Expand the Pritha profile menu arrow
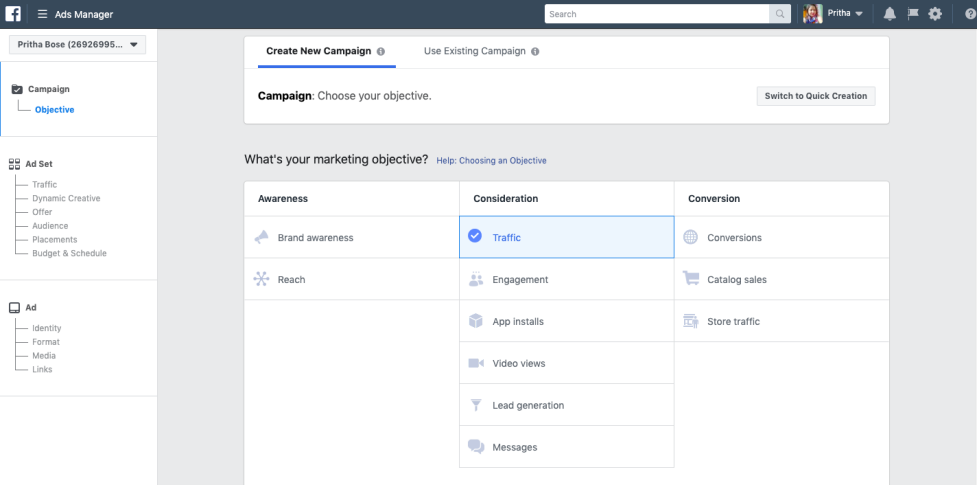 [x=859, y=14]
